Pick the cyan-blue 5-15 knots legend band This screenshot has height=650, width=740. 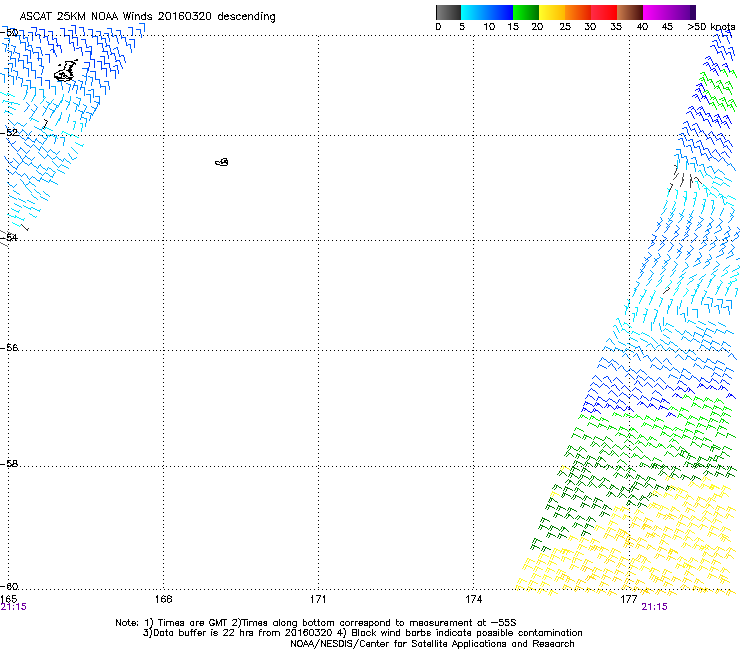point(487,12)
